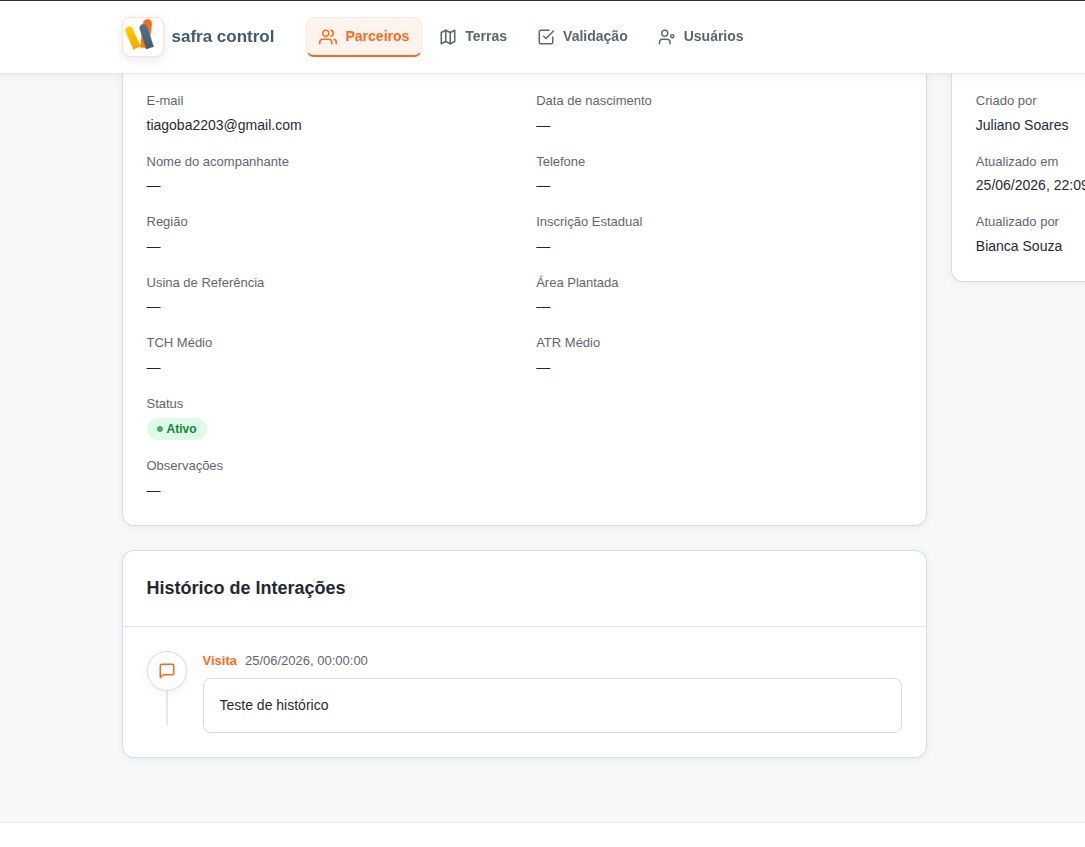Go to the Terras tab
The height and width of the screenshot is (847, 1085).
click(473, 37)
